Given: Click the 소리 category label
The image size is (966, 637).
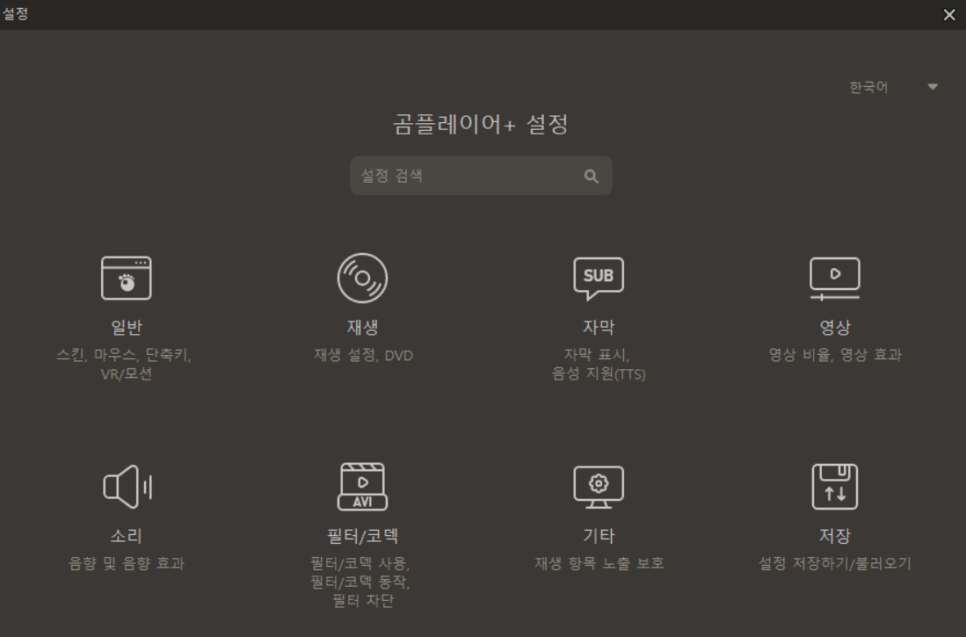Looking at the screenshot, I should click(x=126, y=536).
